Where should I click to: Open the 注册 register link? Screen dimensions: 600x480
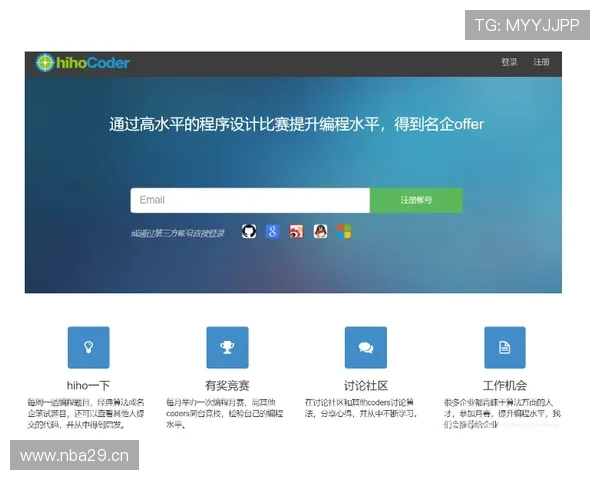point(541,62)
